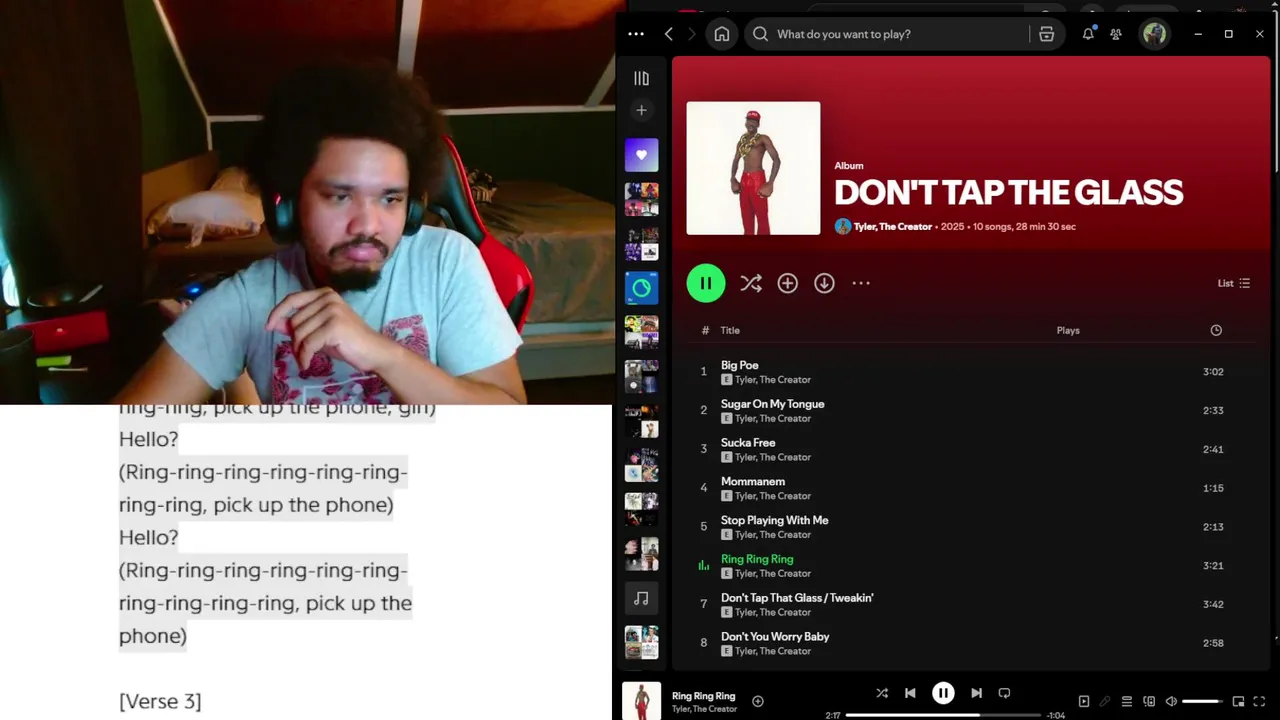Toggle repeat mode
The height and width of the screenshot is (720, 1280).
(x=1004, y=693)
